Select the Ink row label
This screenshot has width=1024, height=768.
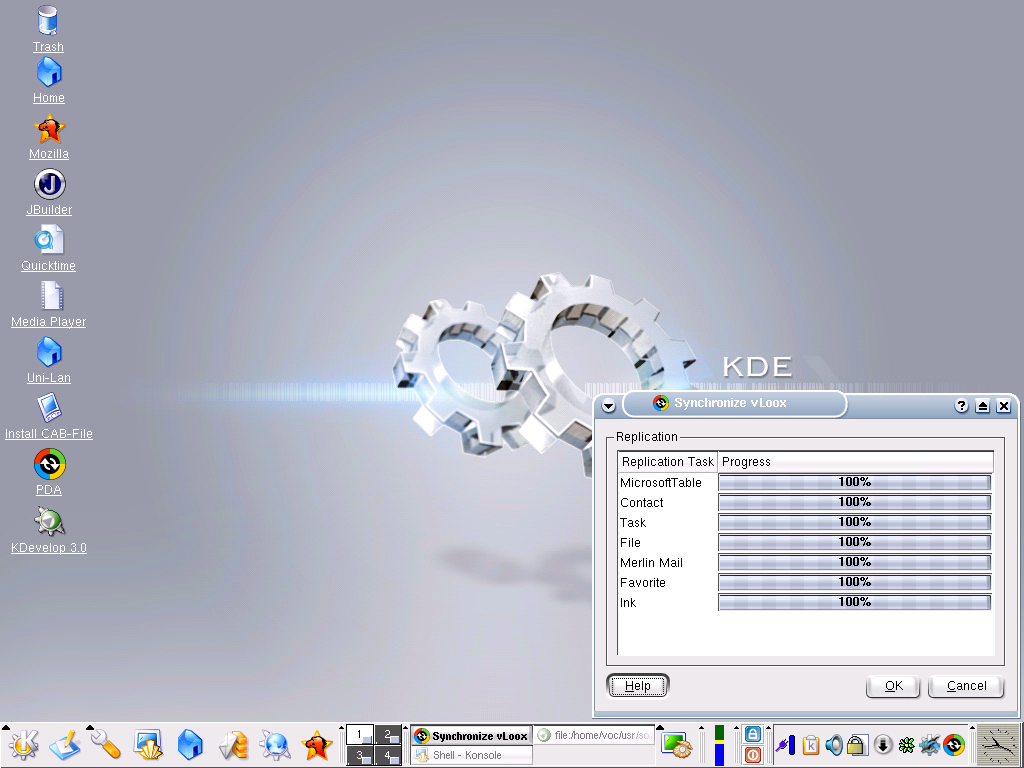[x=628, y=603]
